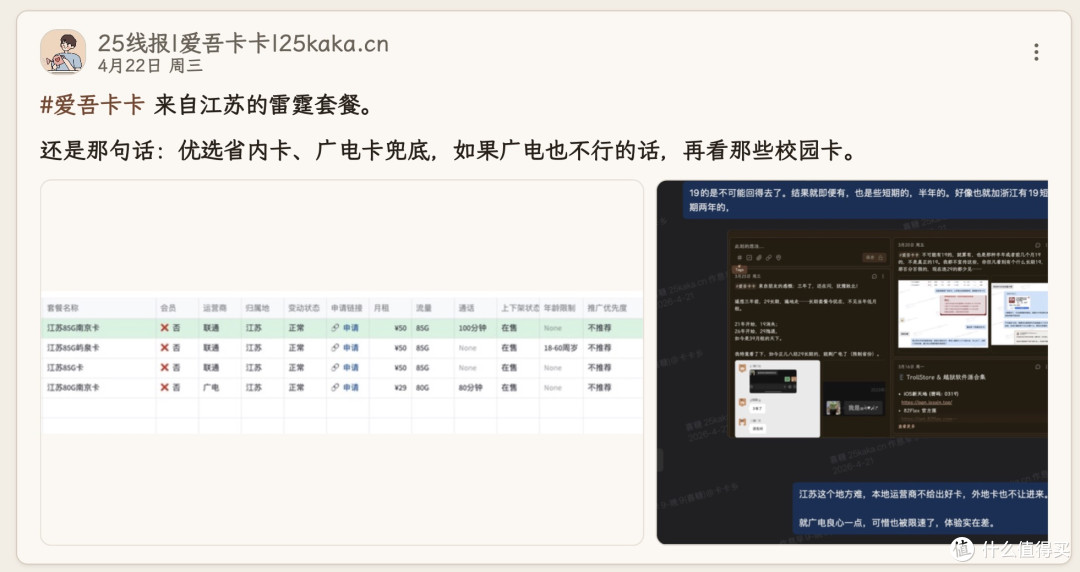The width and height of the screenshot is (1080, 572).
Task: Click the 通话 column header
Action: click(466, 307)
